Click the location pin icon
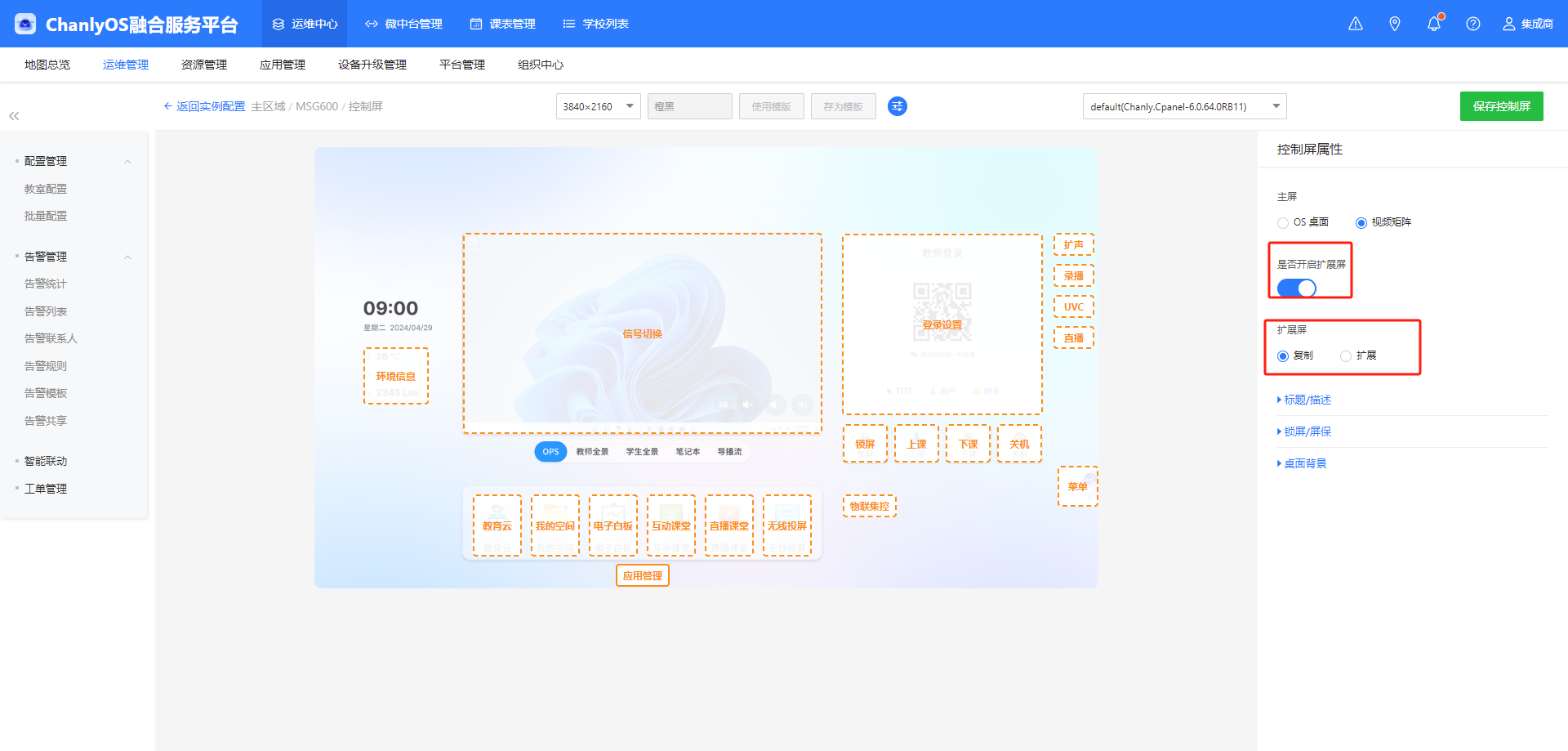Viewport: 1568px width, 751px height. pyautogui.click(x=1395, y=24)
